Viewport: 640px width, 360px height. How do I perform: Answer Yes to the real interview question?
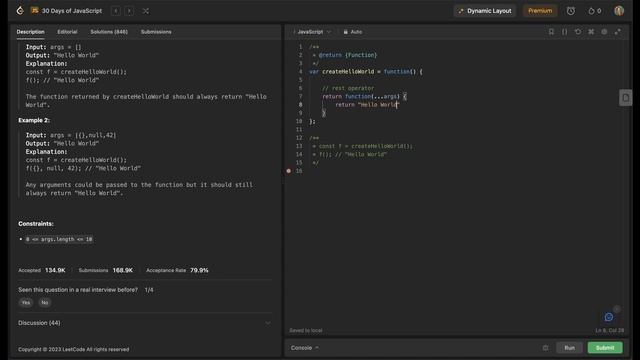[x=26, y=302]
